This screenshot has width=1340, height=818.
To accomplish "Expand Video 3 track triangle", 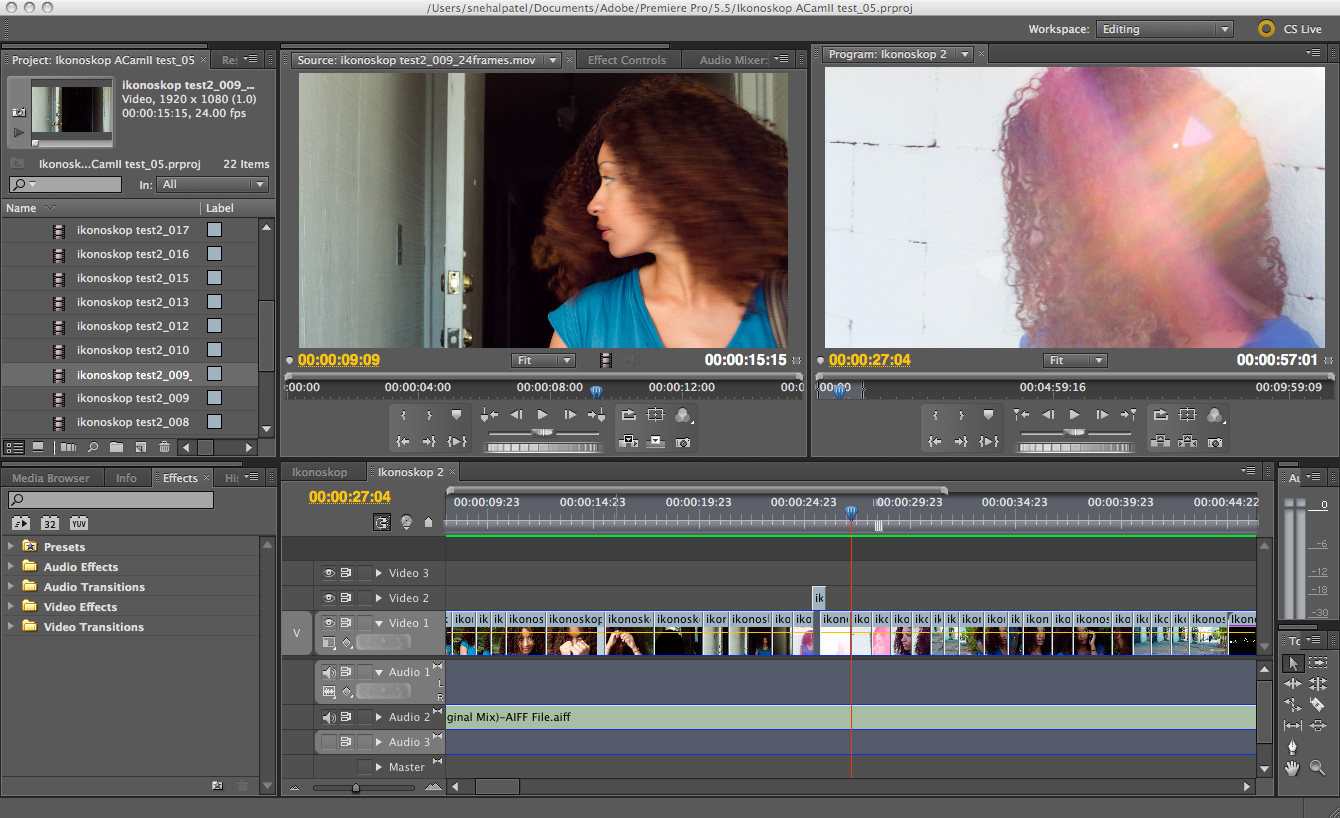I will [379, 573].
